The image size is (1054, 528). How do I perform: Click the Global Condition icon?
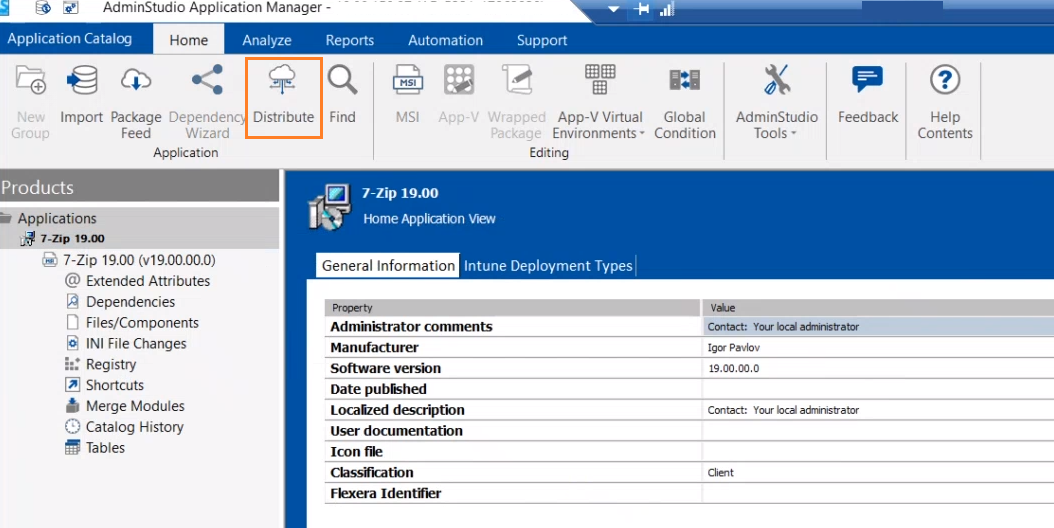685,80
